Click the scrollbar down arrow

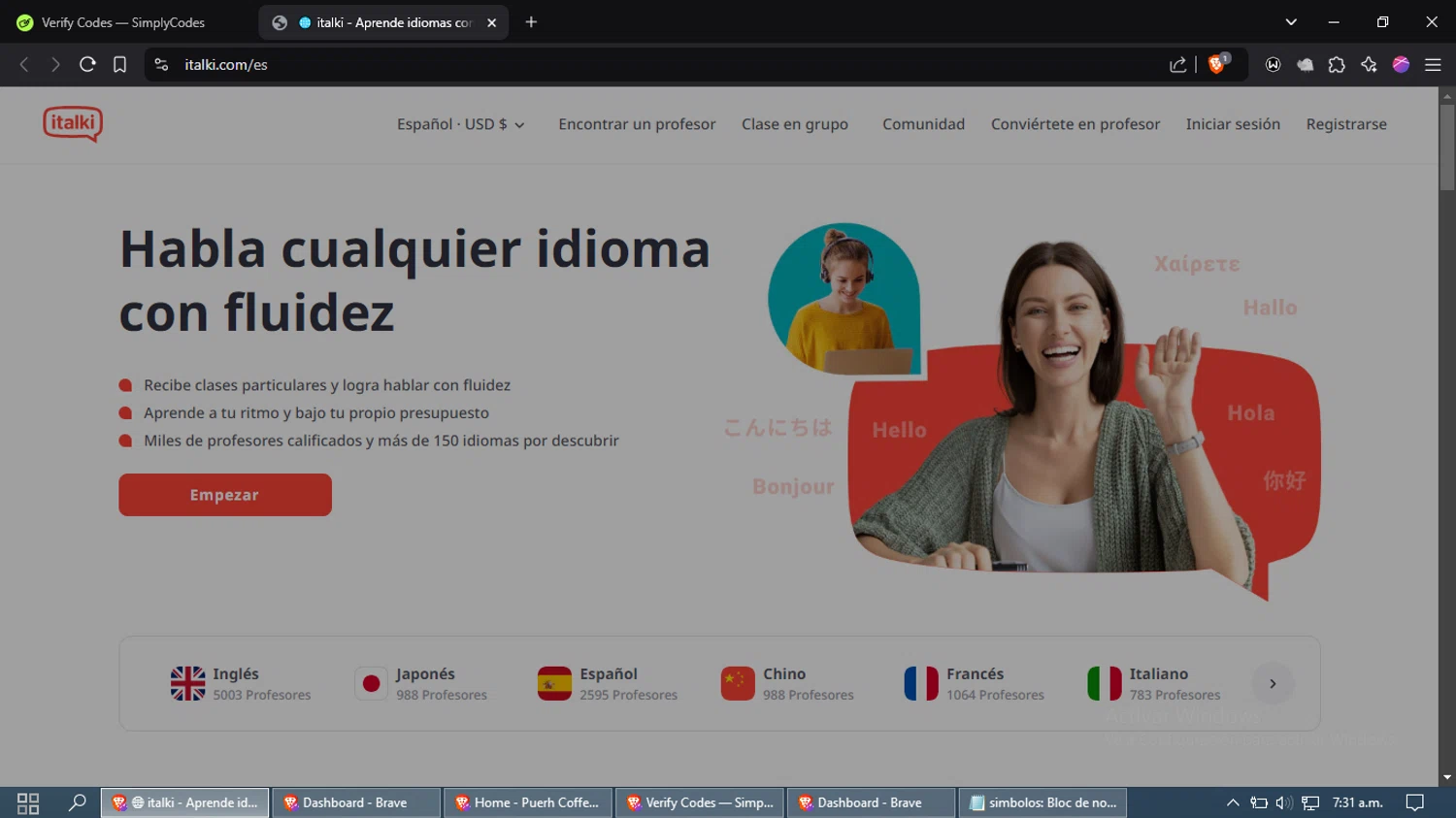pyautogui.click(x=1447, y=777)
